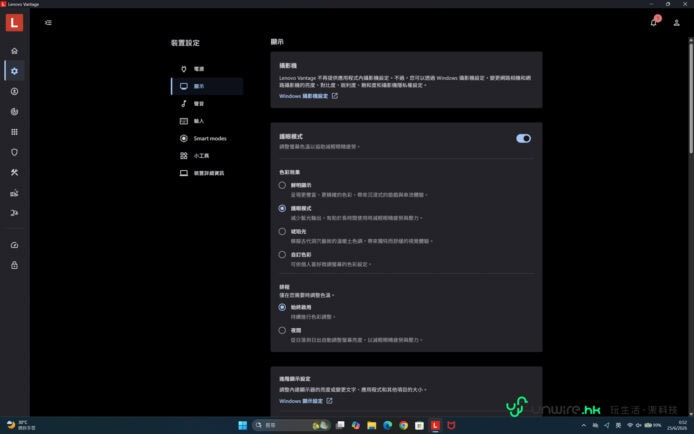Open Microsoft Store from the taskbar

[x=419, y=425]
